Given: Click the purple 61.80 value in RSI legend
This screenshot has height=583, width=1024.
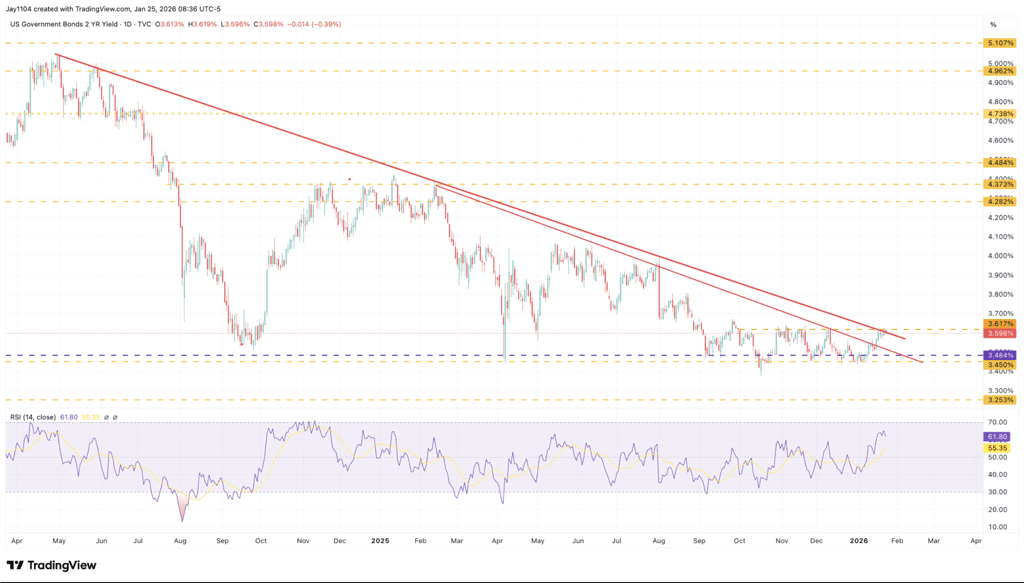Looking at the screenshot, I should pyautogui.click(x=69, y=417).
